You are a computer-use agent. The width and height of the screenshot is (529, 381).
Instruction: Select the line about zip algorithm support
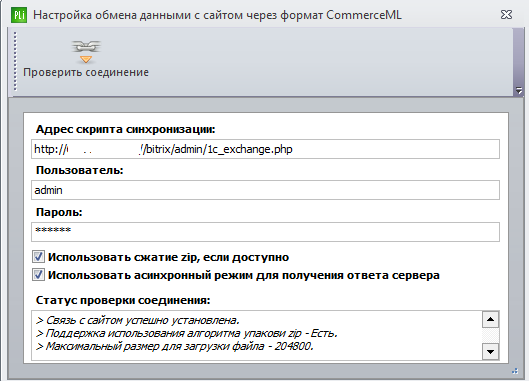(186, 333)
